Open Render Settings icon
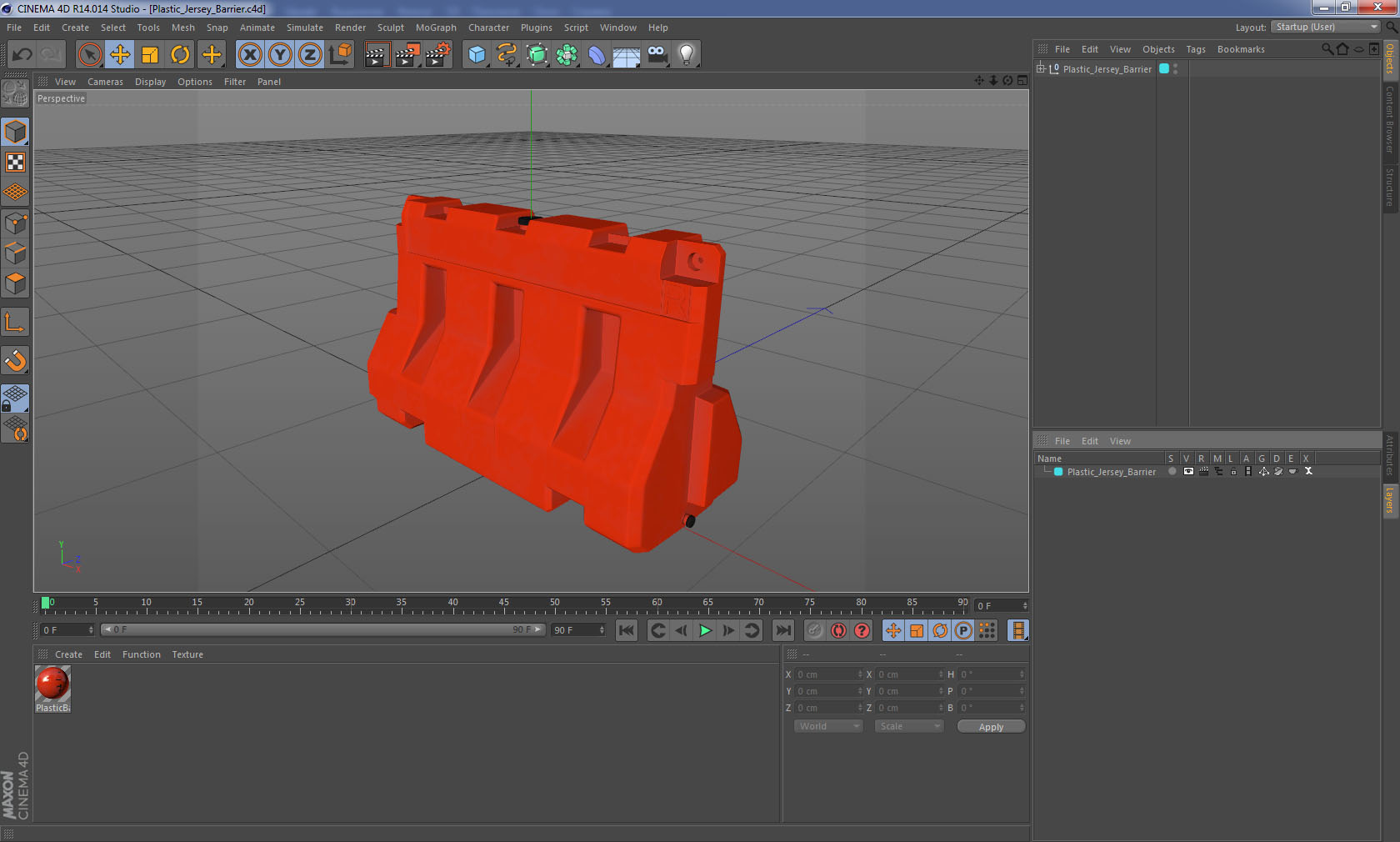1400x842 pixels. click(x=437, y=55)
